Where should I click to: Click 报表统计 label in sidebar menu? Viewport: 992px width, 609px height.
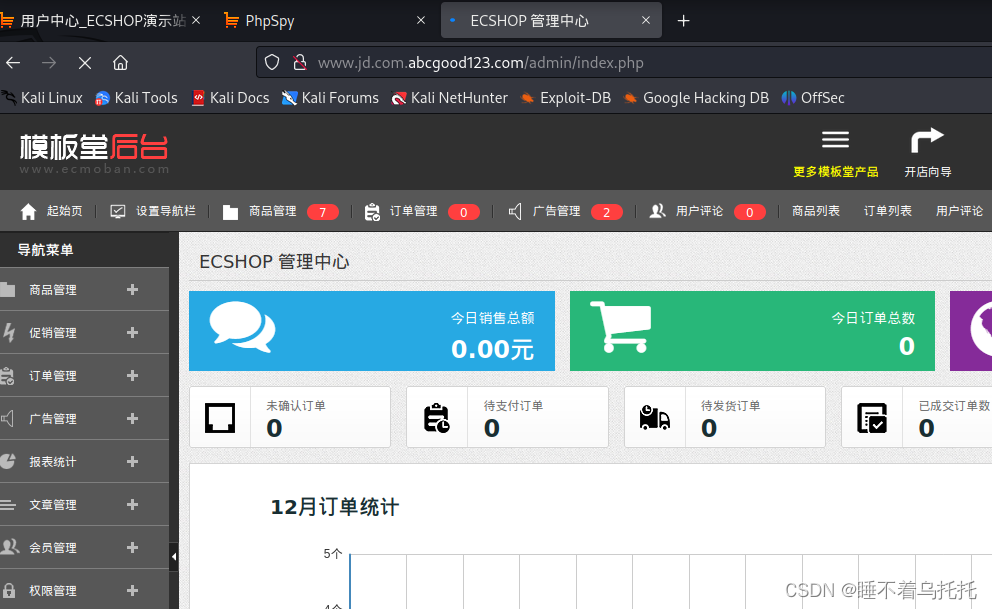pyautogui.click(x=53, y=462)
